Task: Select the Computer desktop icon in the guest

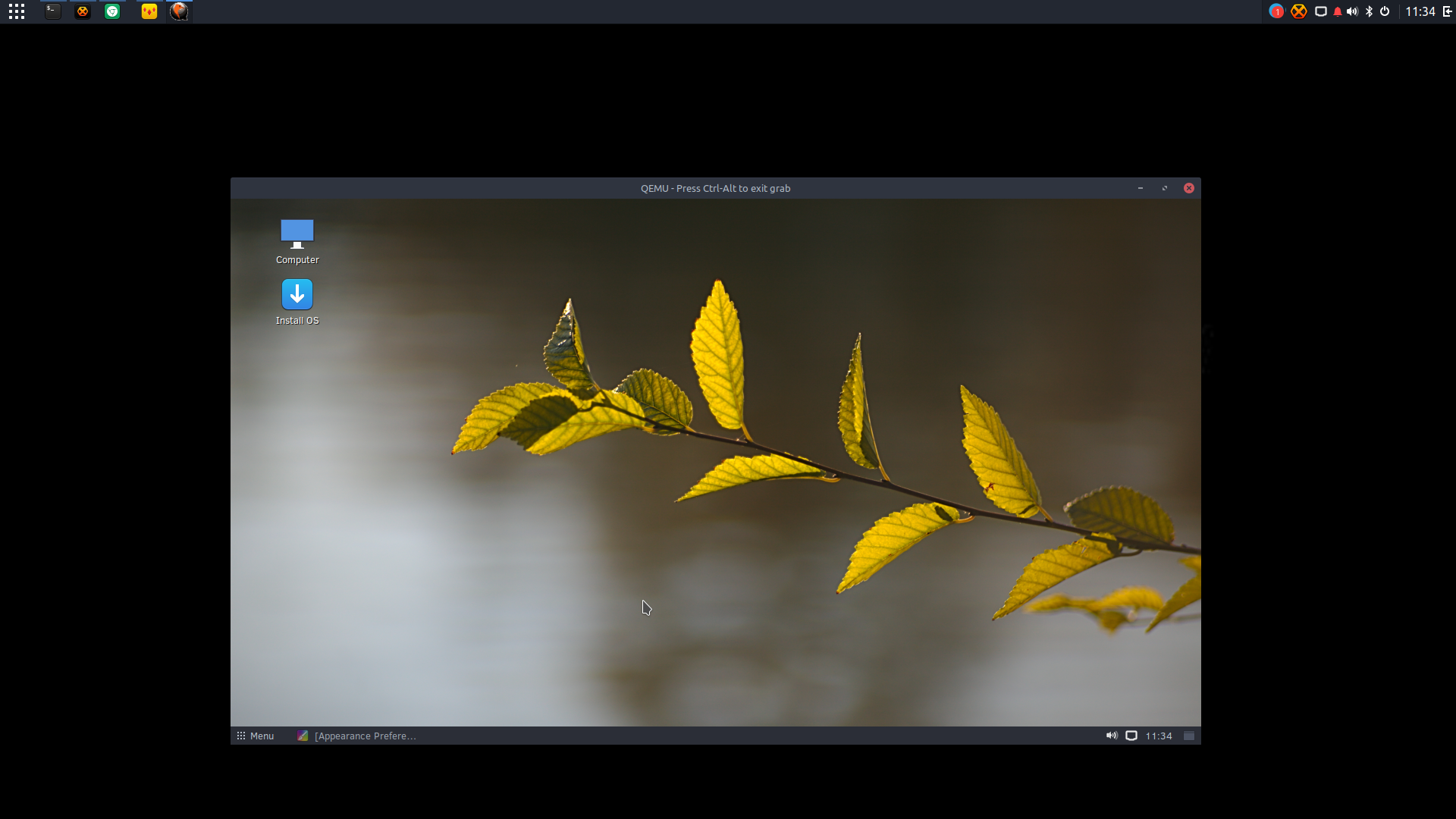Action: [297, 242]
